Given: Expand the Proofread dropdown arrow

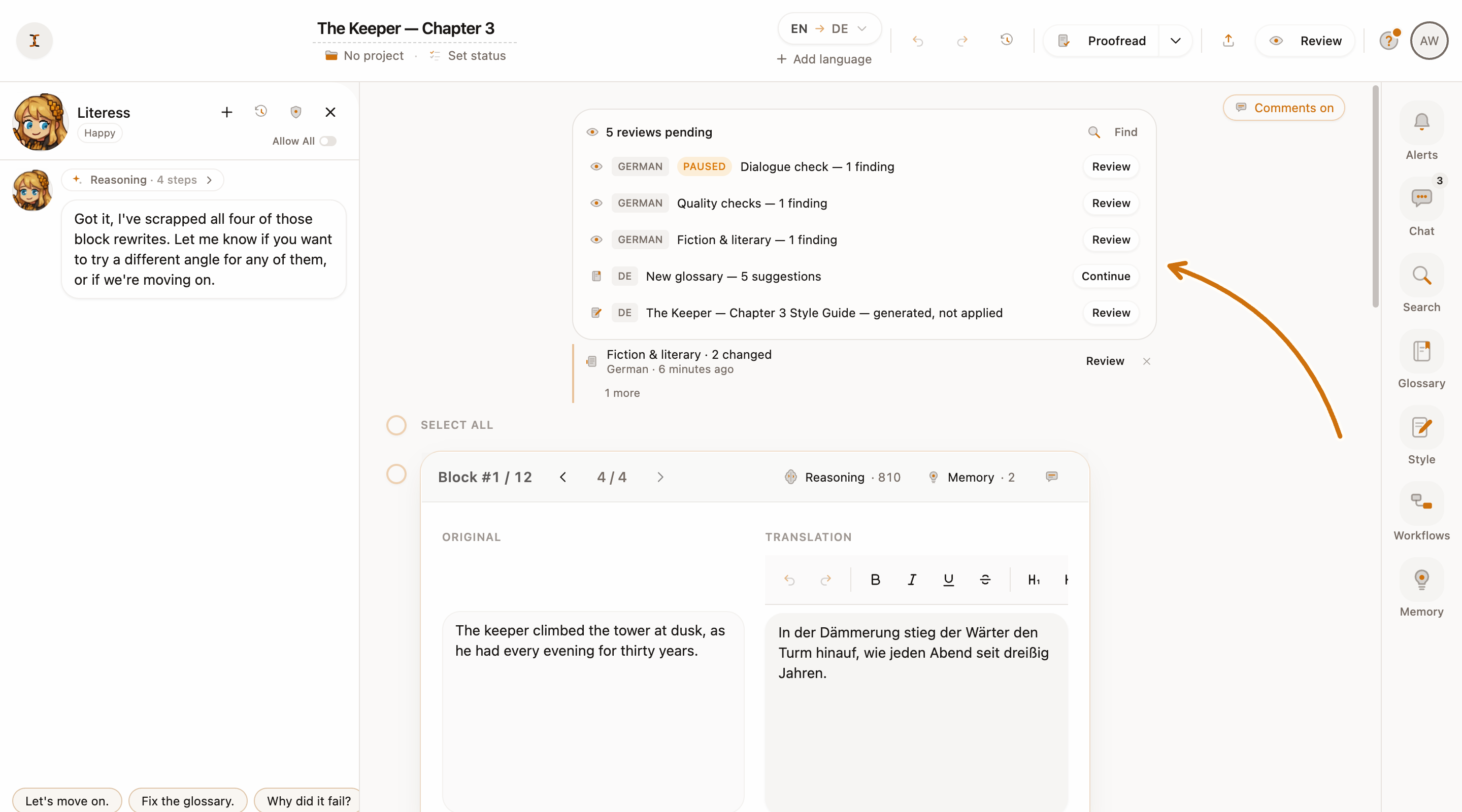Looking at the screenshot, I should [x=1175, y=41].
